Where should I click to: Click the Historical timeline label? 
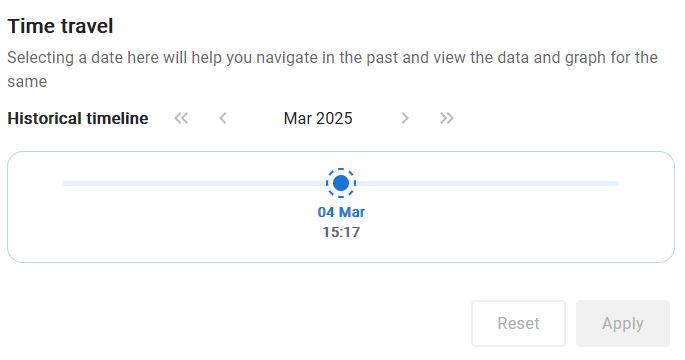pos(78,118)
